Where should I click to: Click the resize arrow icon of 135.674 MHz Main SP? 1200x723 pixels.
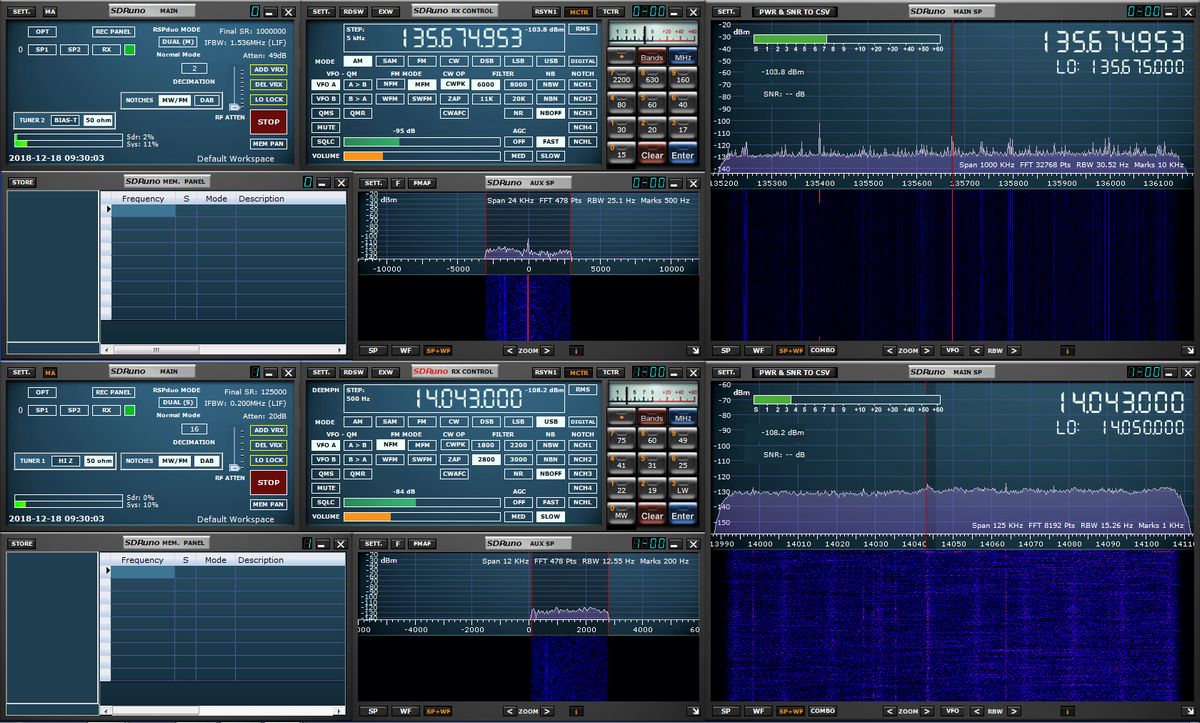coord(1190,351)
